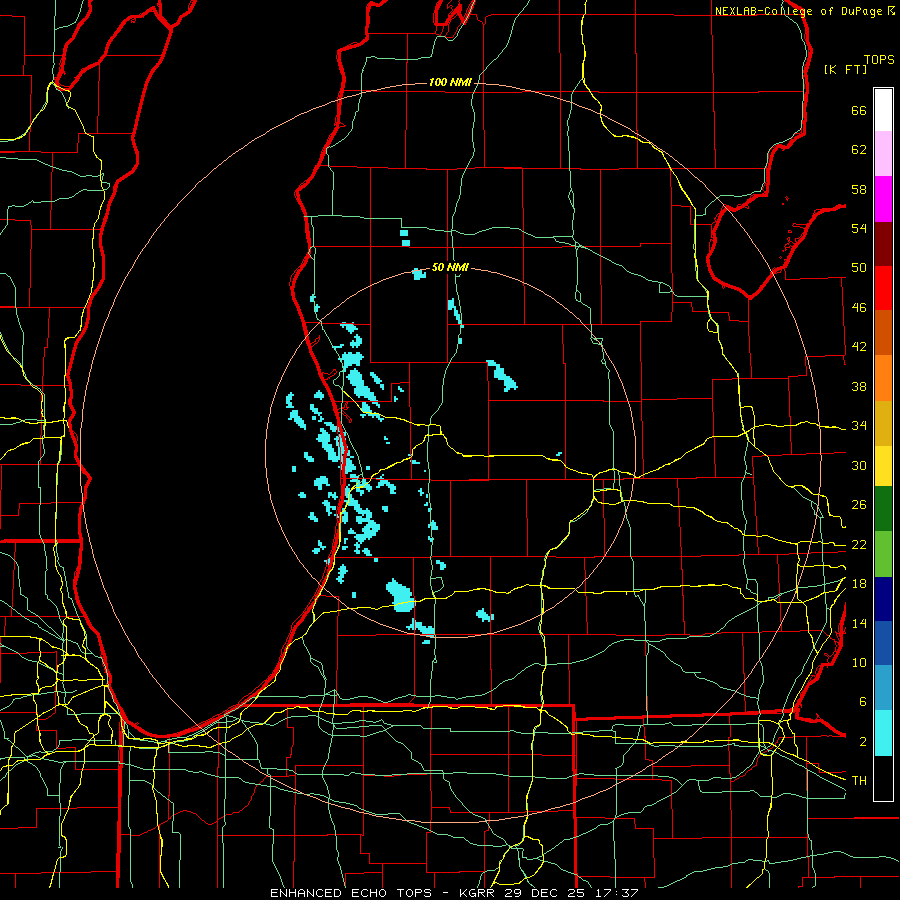The width and height of the screenshot is (900, 900).
Task: Click the legend value 34
Action: coord(859,426)
